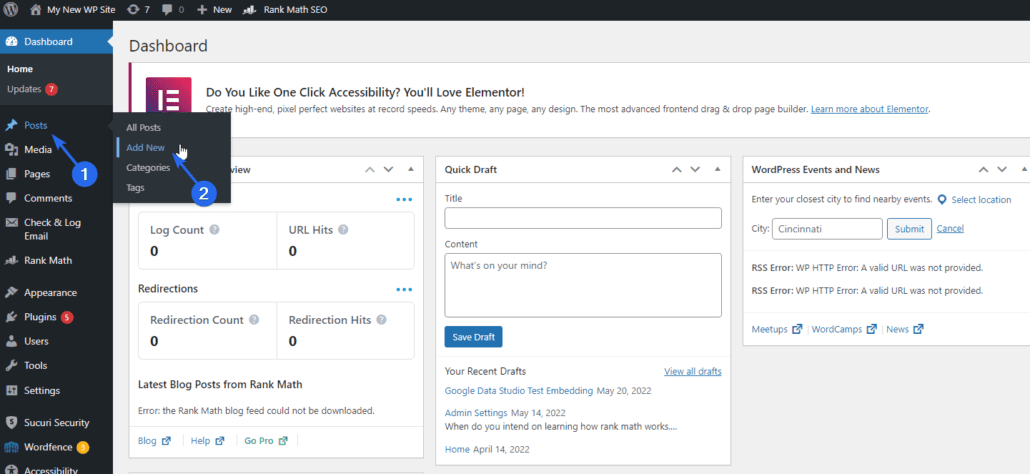Open the View all drafts link

tap(692, 371)
